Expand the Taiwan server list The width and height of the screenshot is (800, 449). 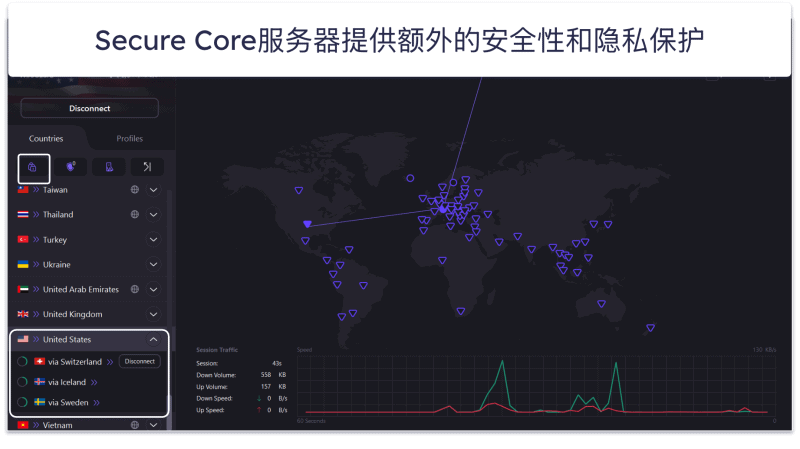point(153,190)
